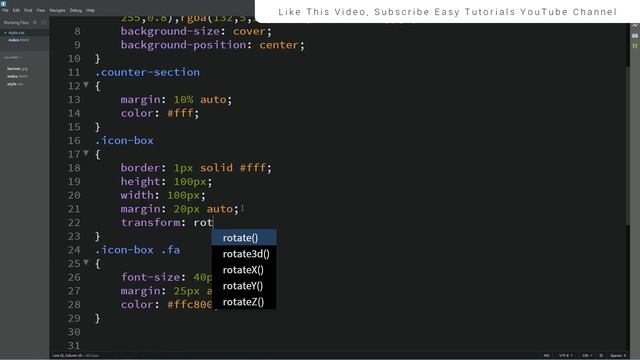The height and width of the screenshot is (360, 640).
Task: Click the #fff color value on line 14
Action: [x=180, y=113]
